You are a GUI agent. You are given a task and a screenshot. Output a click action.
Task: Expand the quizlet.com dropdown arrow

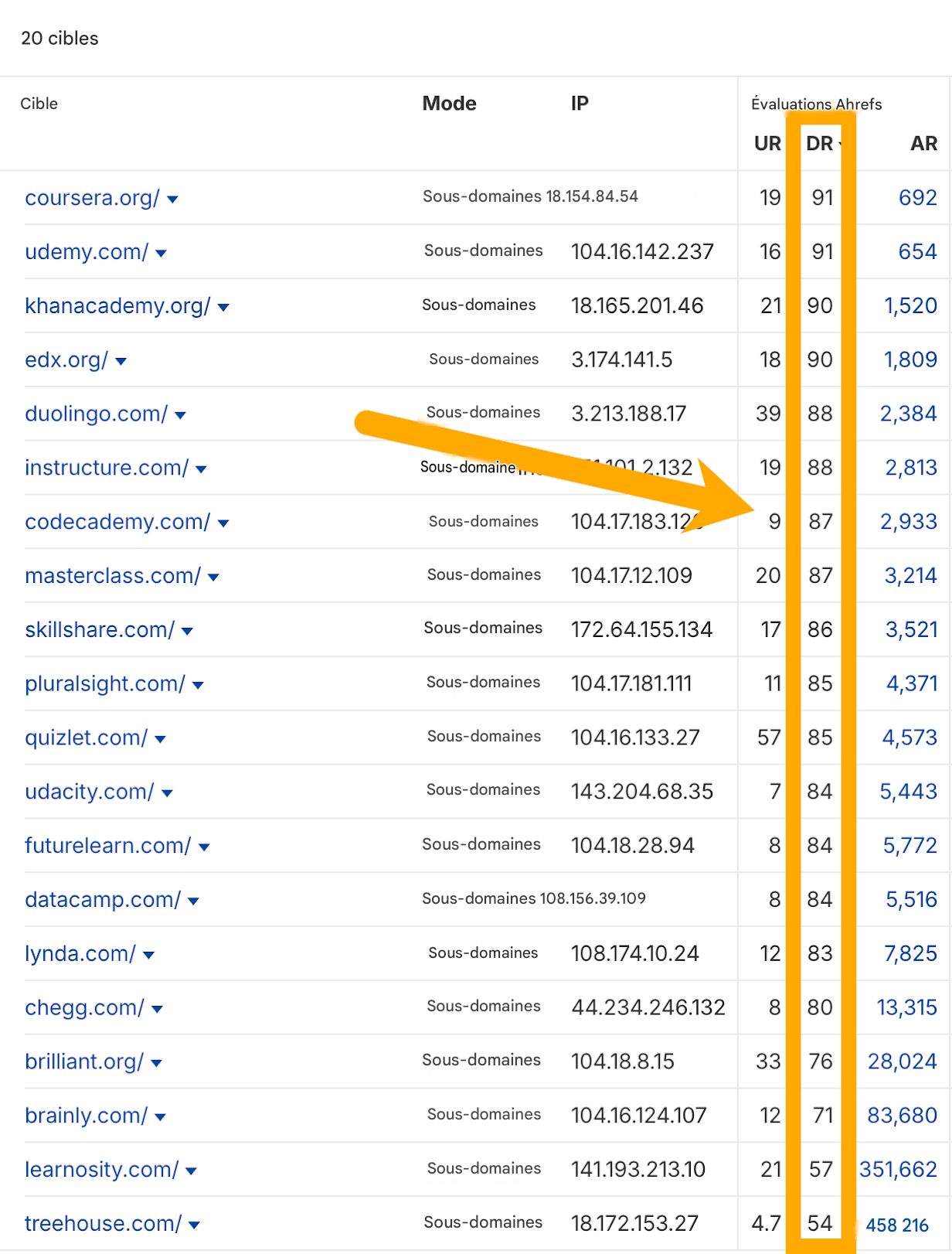pyautogui.click(x=160, y=739)
